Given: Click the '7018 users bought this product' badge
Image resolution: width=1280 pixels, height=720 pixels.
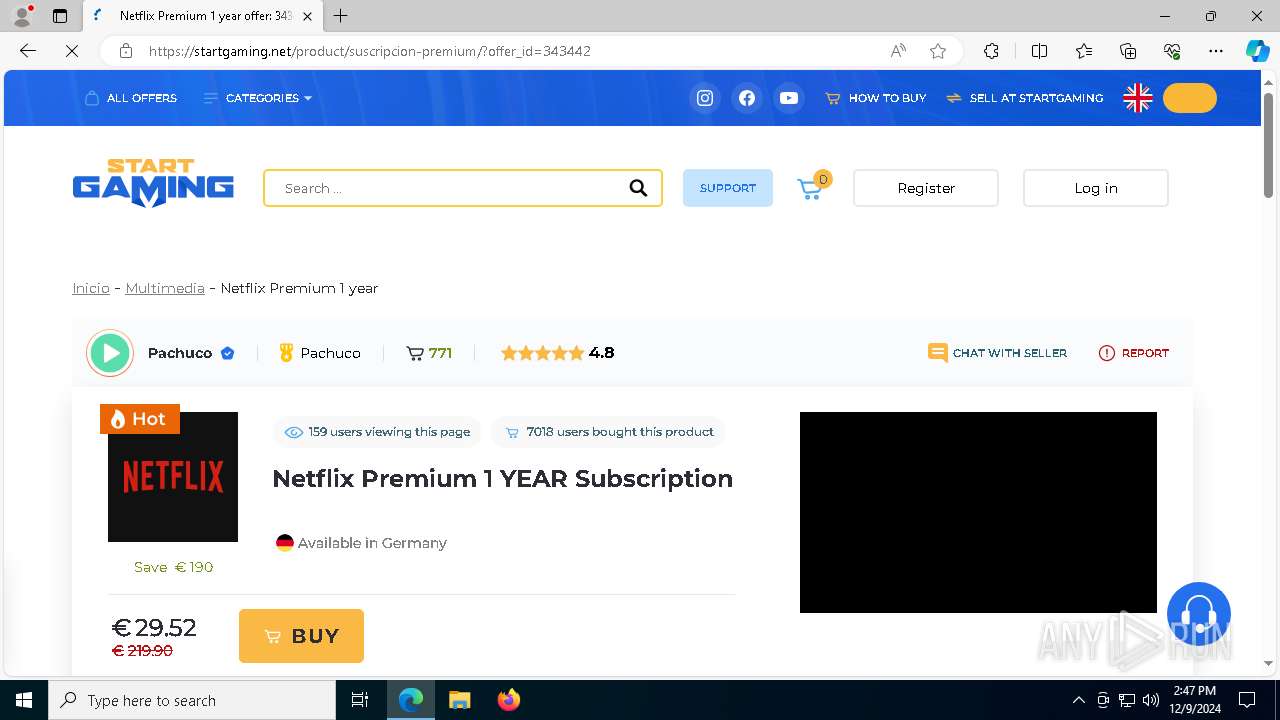Looking at the screenshot, I should click(608, 432).
